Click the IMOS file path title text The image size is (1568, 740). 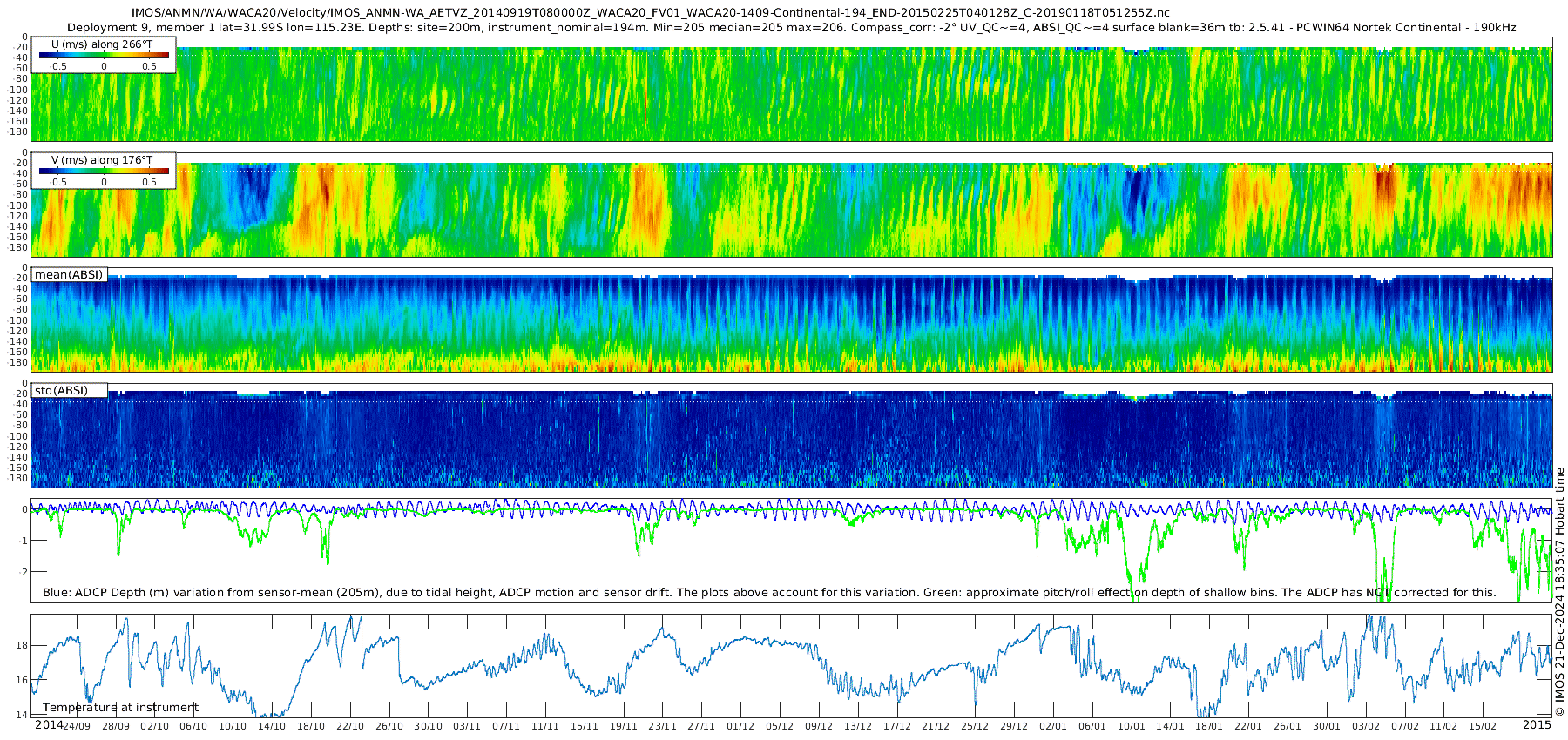(x=651, y=13)
